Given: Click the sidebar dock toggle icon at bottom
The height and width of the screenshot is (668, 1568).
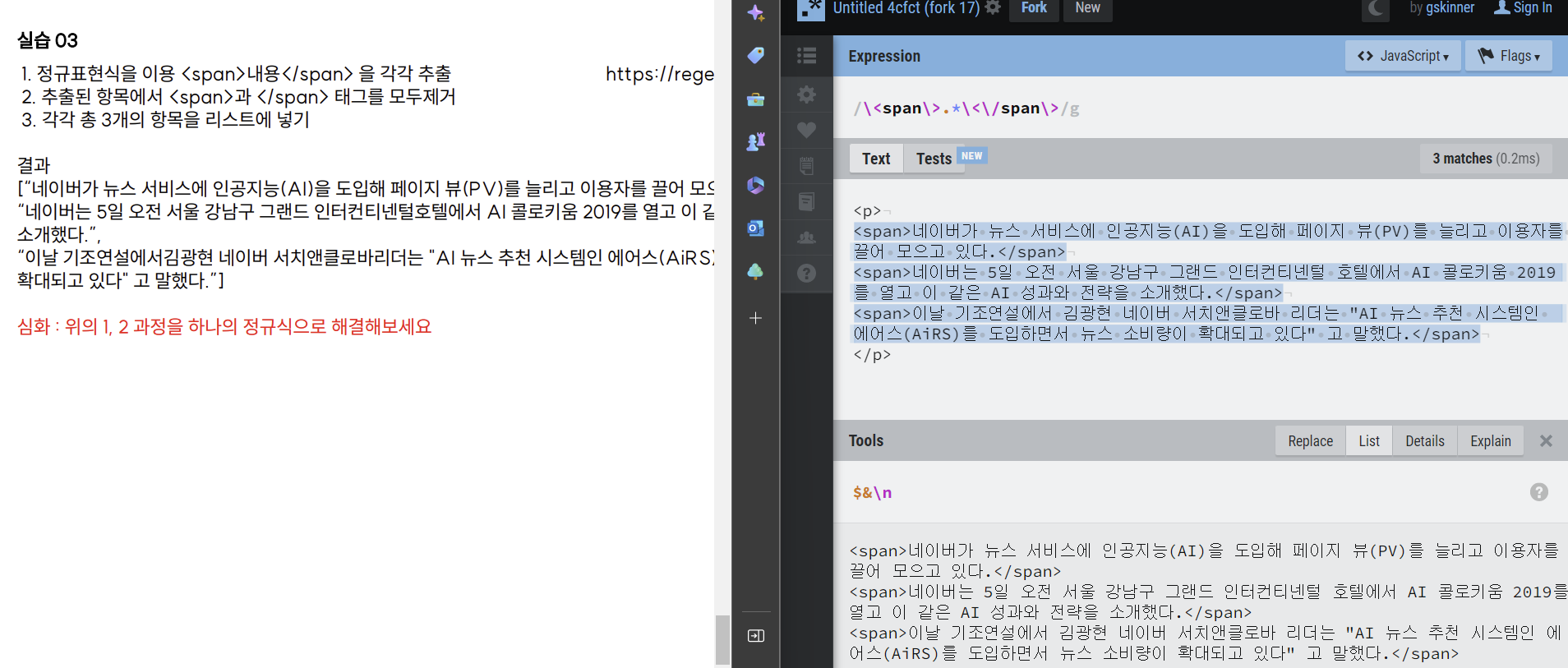Looking at the screenshot, I should 756,636.
